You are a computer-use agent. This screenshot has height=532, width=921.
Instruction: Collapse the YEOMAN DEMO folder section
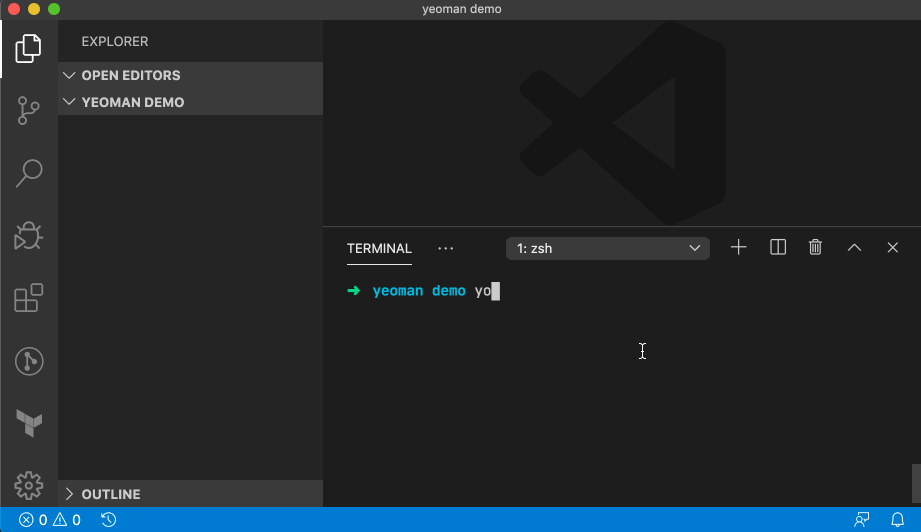click(190, 102)
